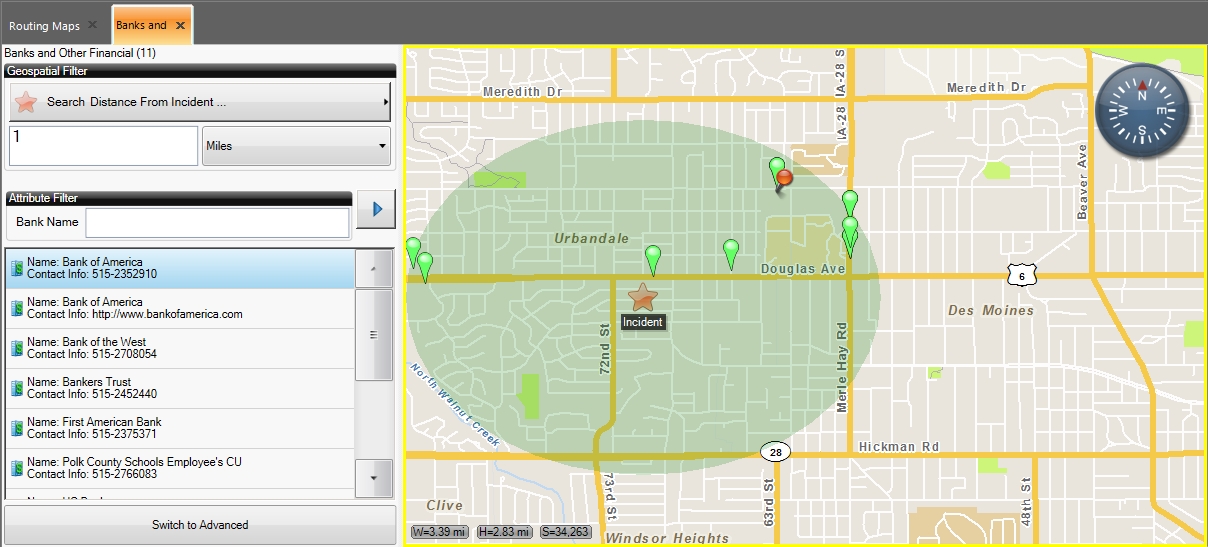Click the distance value field containing 1

pyautogui.click(x=104, y=146)
